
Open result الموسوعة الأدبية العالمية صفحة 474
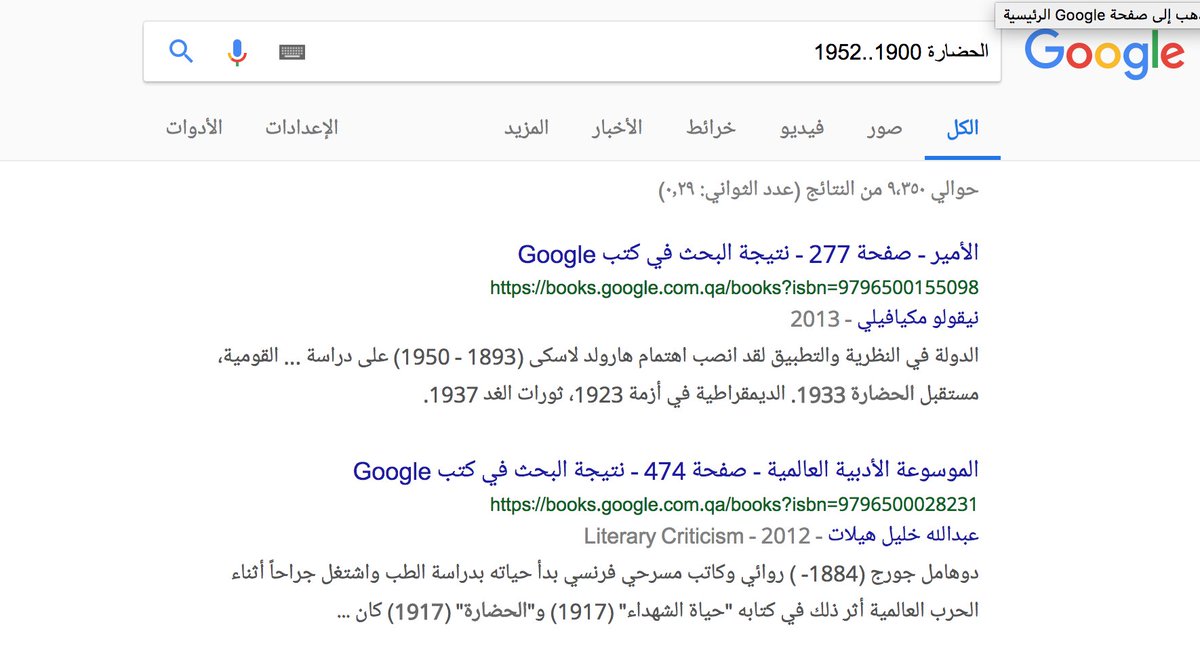click(666, 470)
